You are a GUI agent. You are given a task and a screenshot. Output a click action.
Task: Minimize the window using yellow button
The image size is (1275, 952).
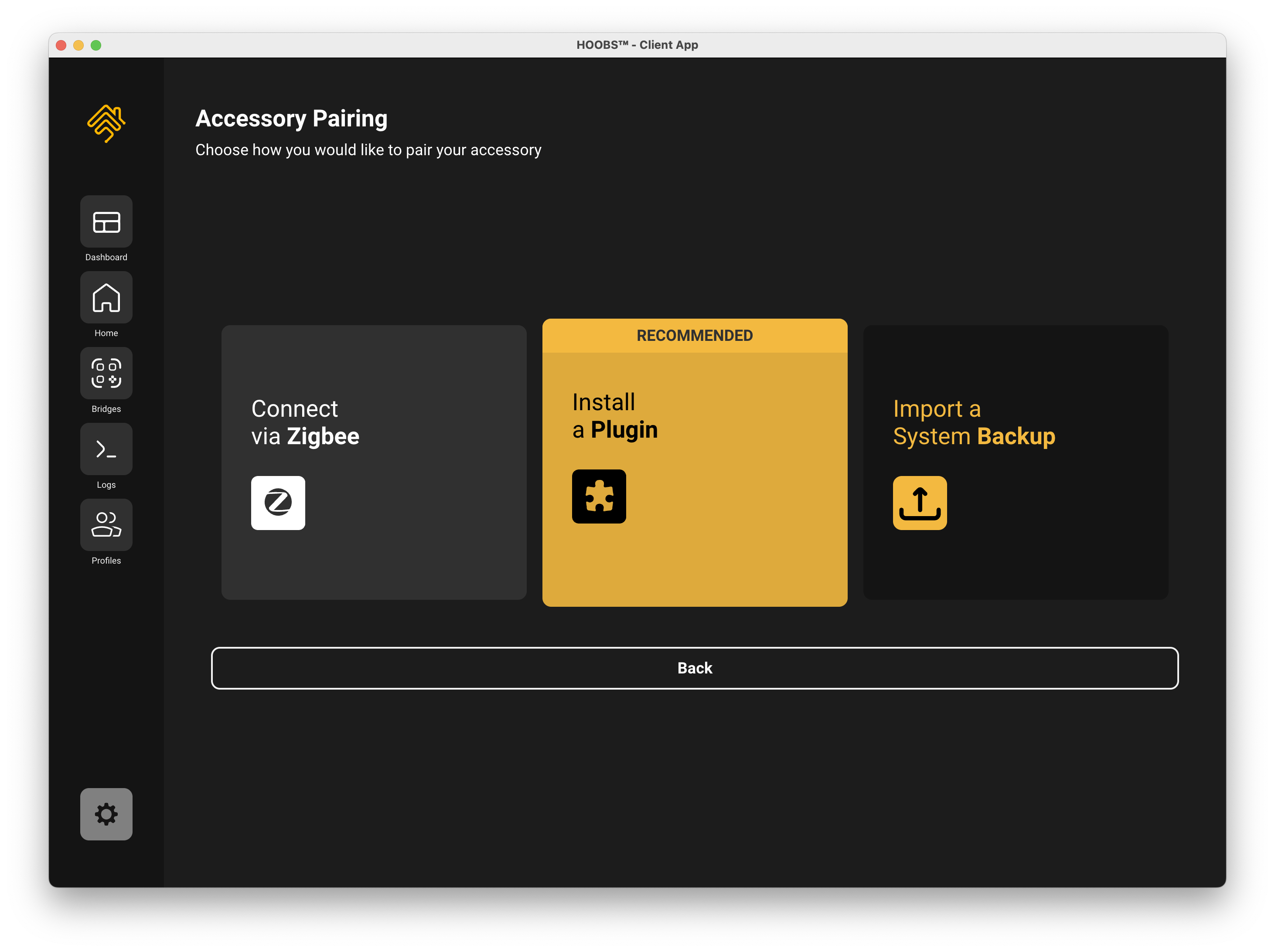(78, 45)
